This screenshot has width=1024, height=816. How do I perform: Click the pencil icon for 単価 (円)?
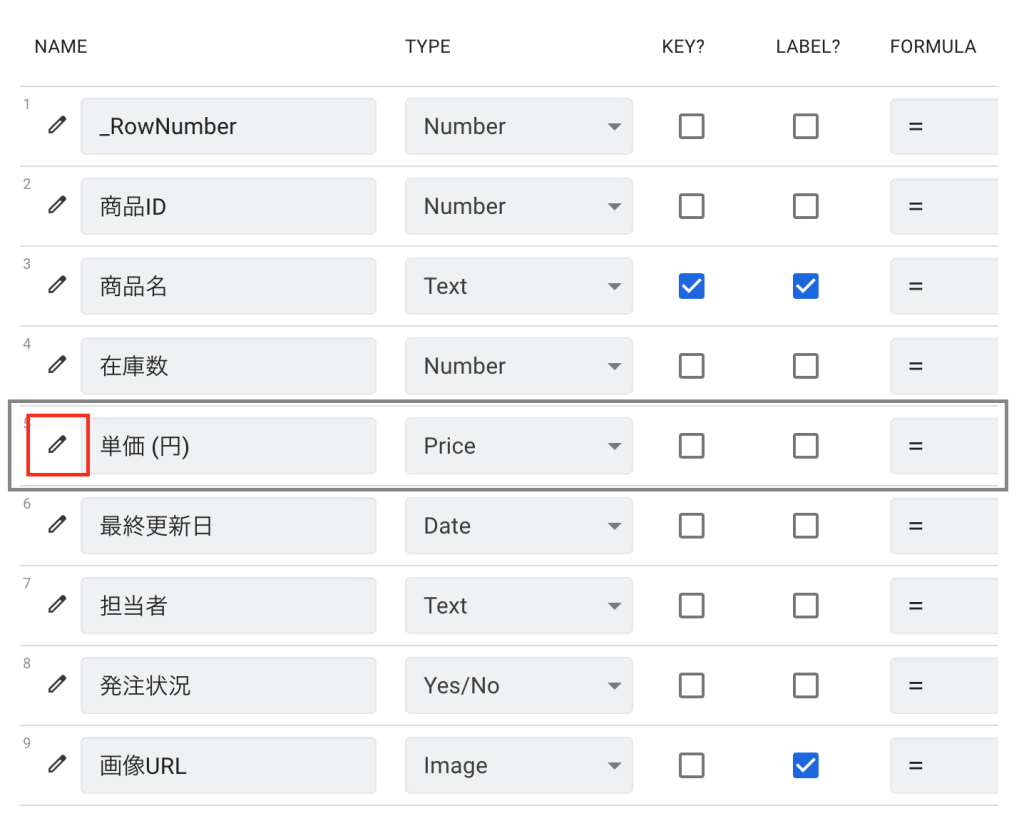tap(57, 445)
